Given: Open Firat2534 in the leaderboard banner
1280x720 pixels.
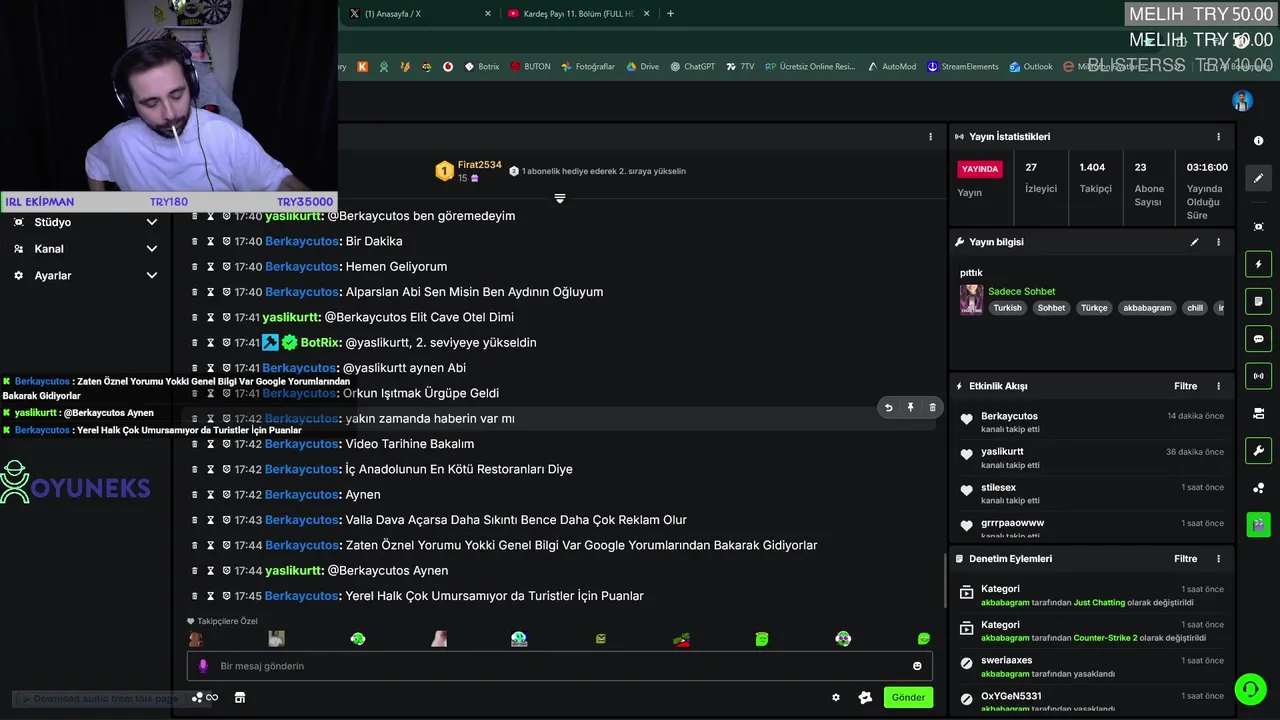Looking at the screenshot, I should pos(479,165).
